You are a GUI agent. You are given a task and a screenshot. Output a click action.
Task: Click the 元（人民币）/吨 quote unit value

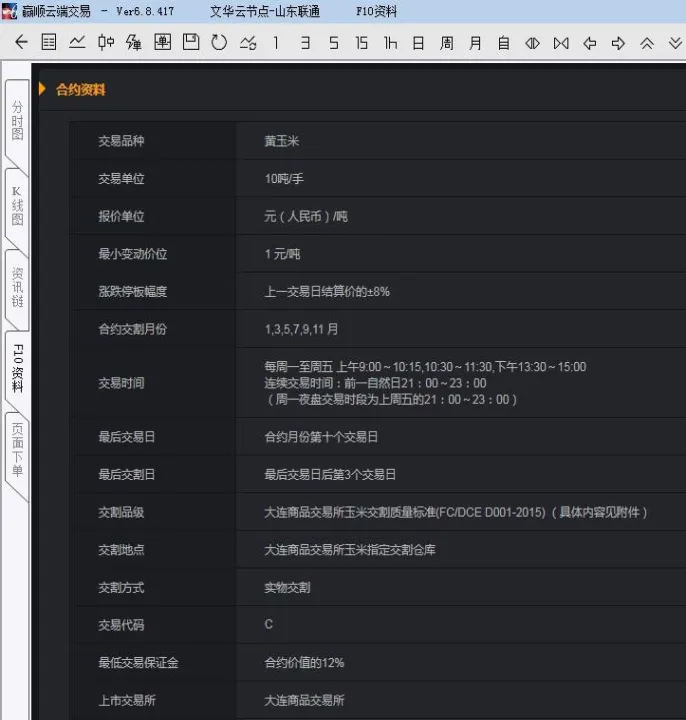pyautogui.click(x=306, y=216)
